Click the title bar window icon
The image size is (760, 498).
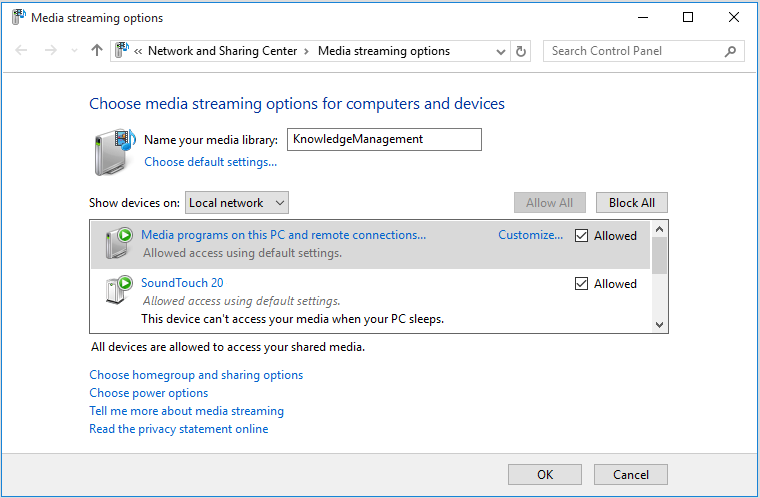click(x=18, y=18)
